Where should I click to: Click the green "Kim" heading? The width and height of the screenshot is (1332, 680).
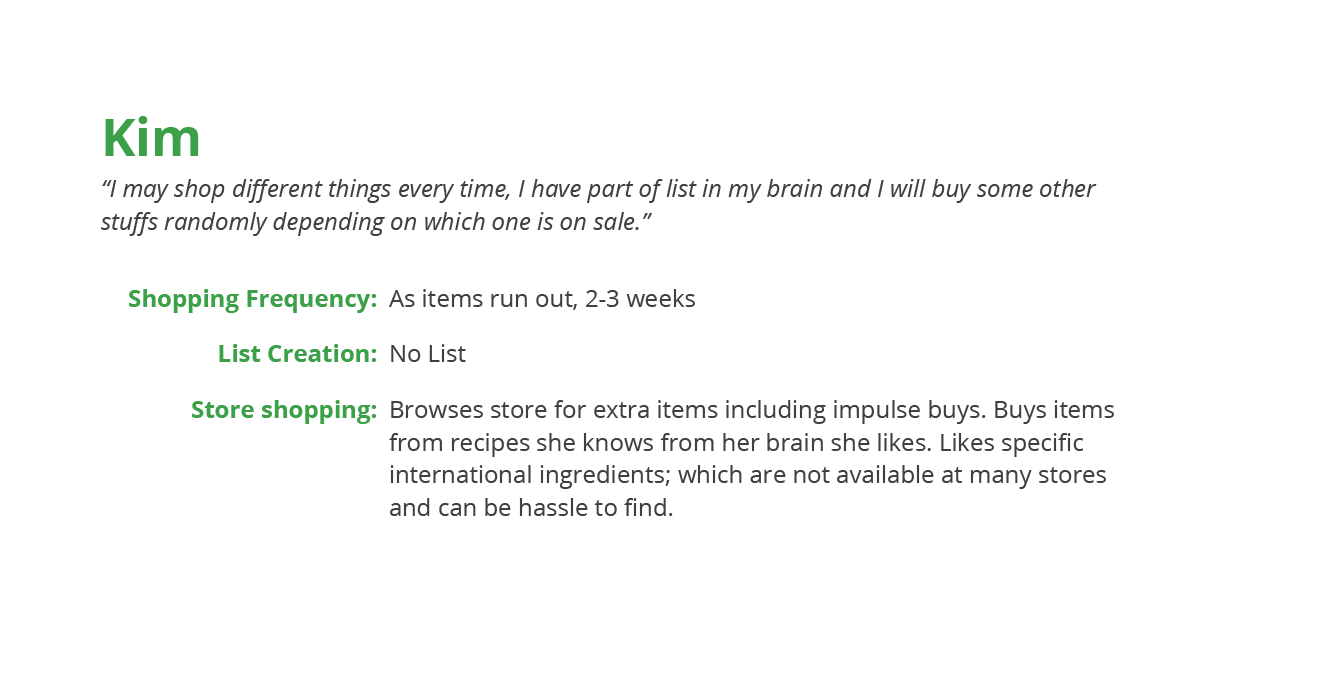coord(151,138)
